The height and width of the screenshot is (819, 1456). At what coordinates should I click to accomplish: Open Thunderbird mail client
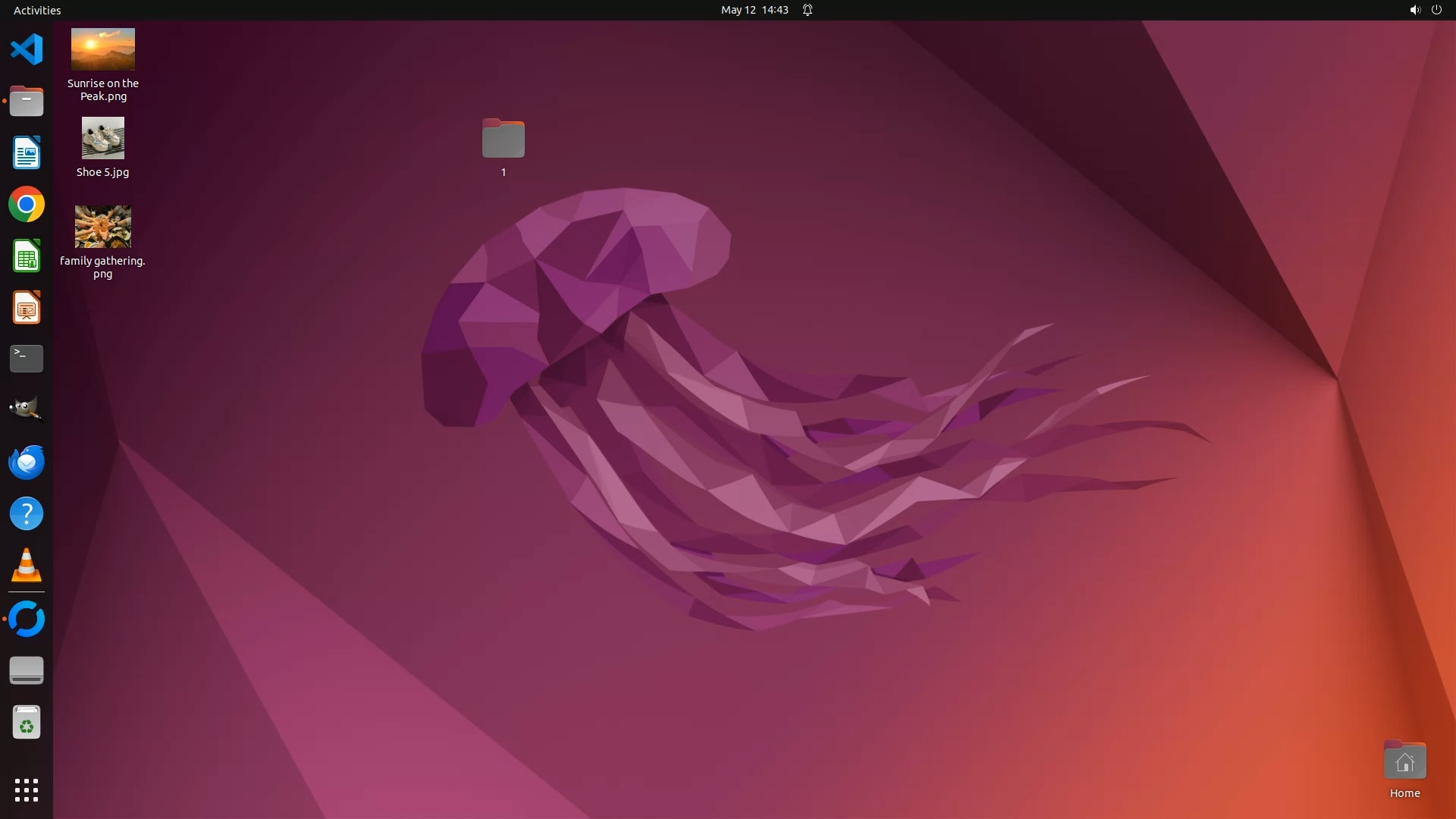(x=27, y=462)
